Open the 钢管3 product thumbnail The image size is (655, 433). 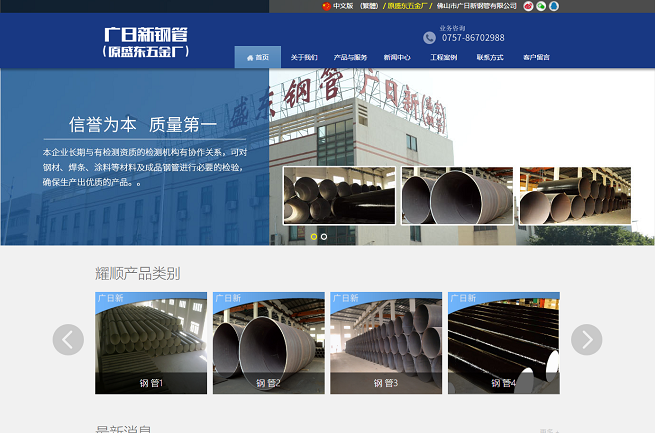coord(386,343)
